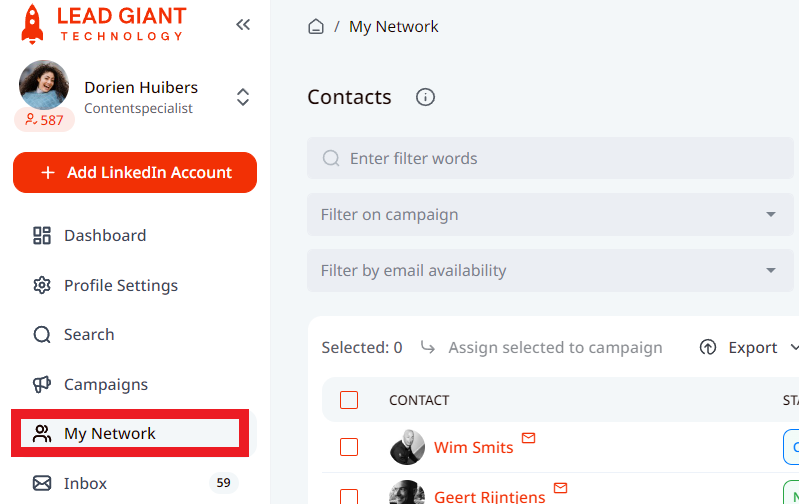Toggle the select-all checkbox in CONTACT header
This screenshot has height=504, width=799.
click(x=349, y=400)
